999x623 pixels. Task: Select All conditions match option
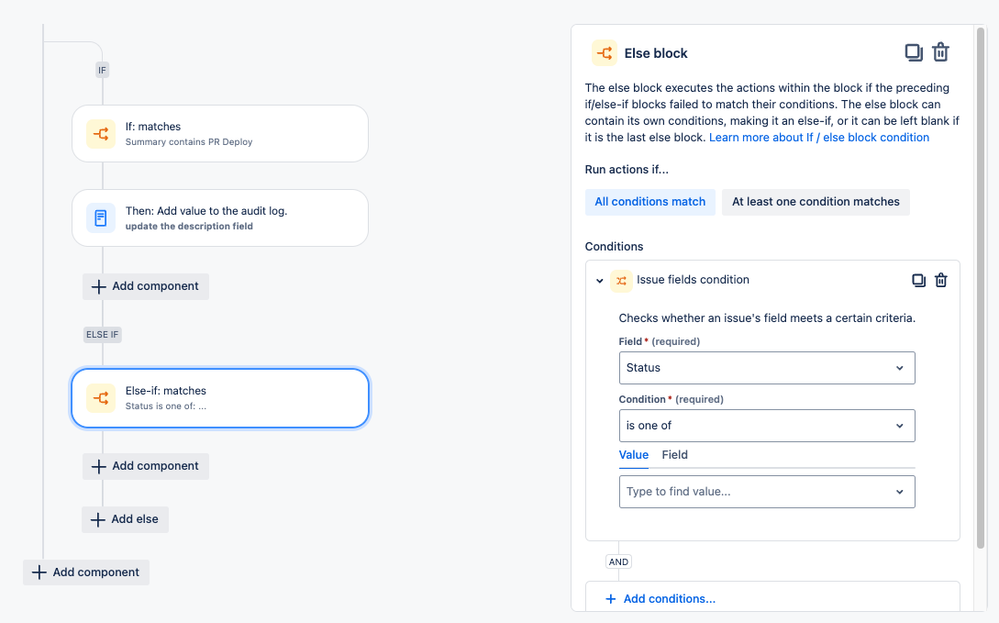pyautogui.click(x=650, y=202)
